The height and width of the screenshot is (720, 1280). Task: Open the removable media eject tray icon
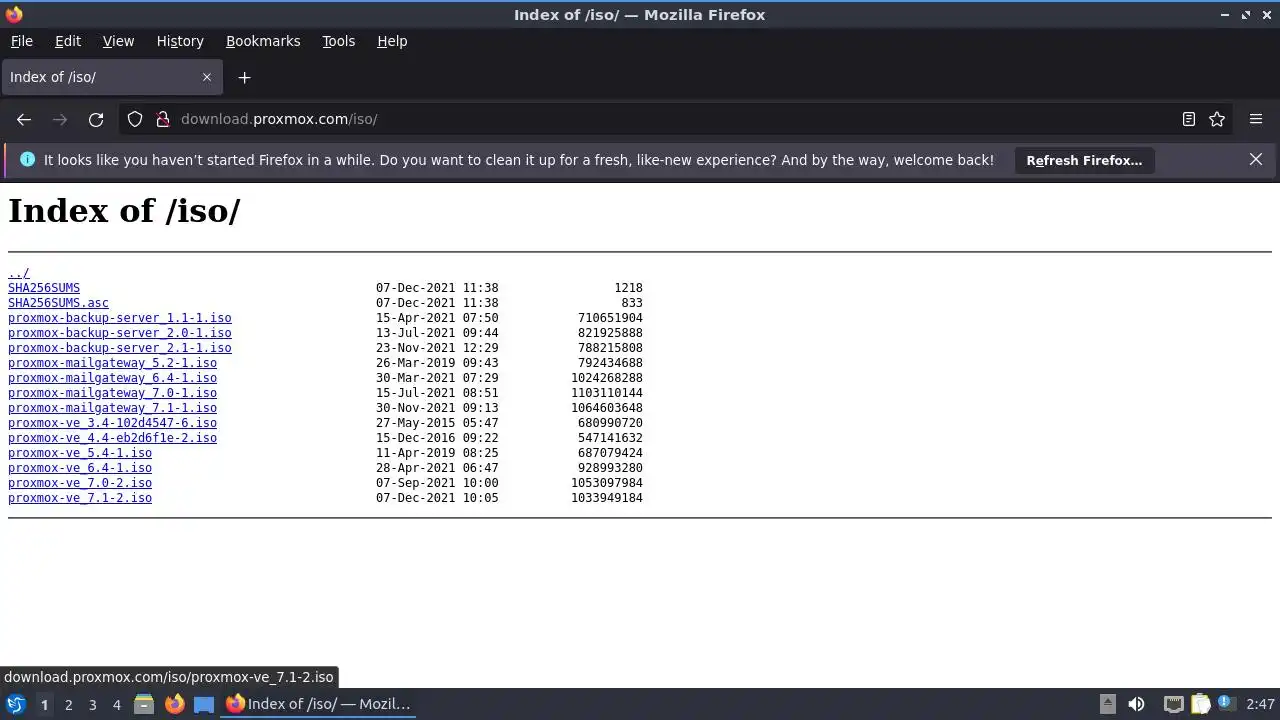[x=1108, y=704]
